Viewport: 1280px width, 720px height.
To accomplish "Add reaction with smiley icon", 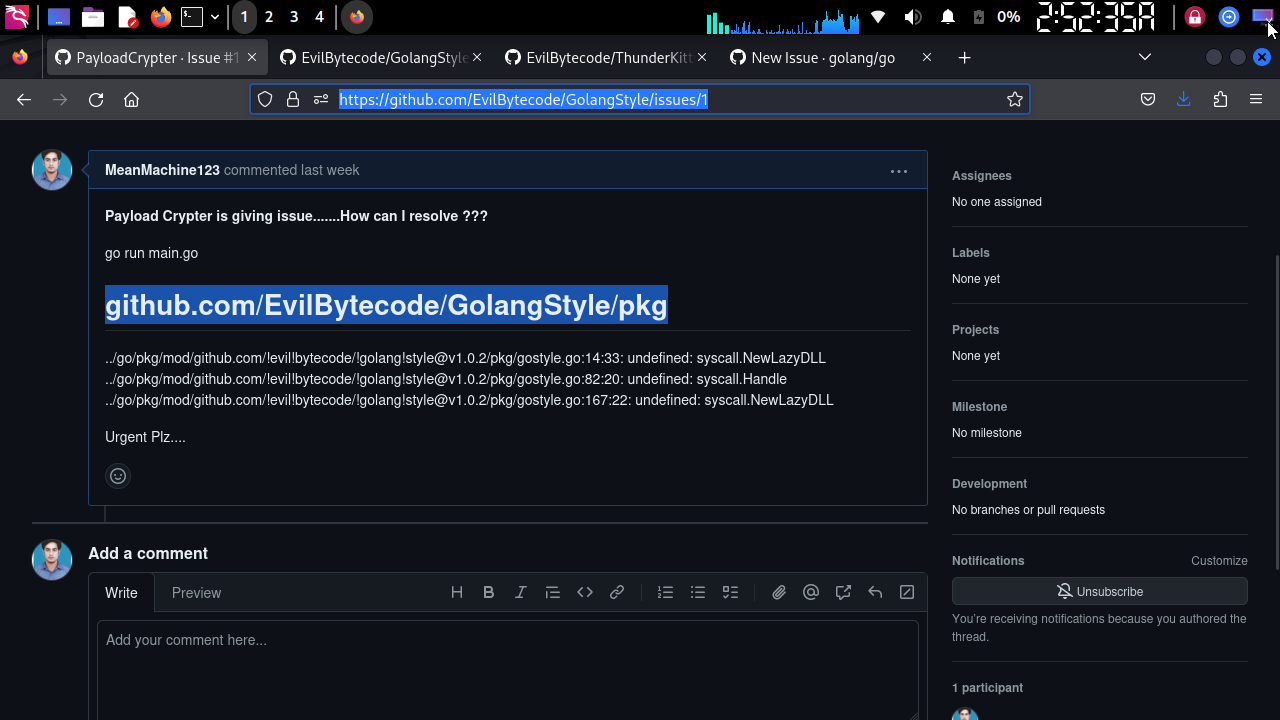I will 118,476.
